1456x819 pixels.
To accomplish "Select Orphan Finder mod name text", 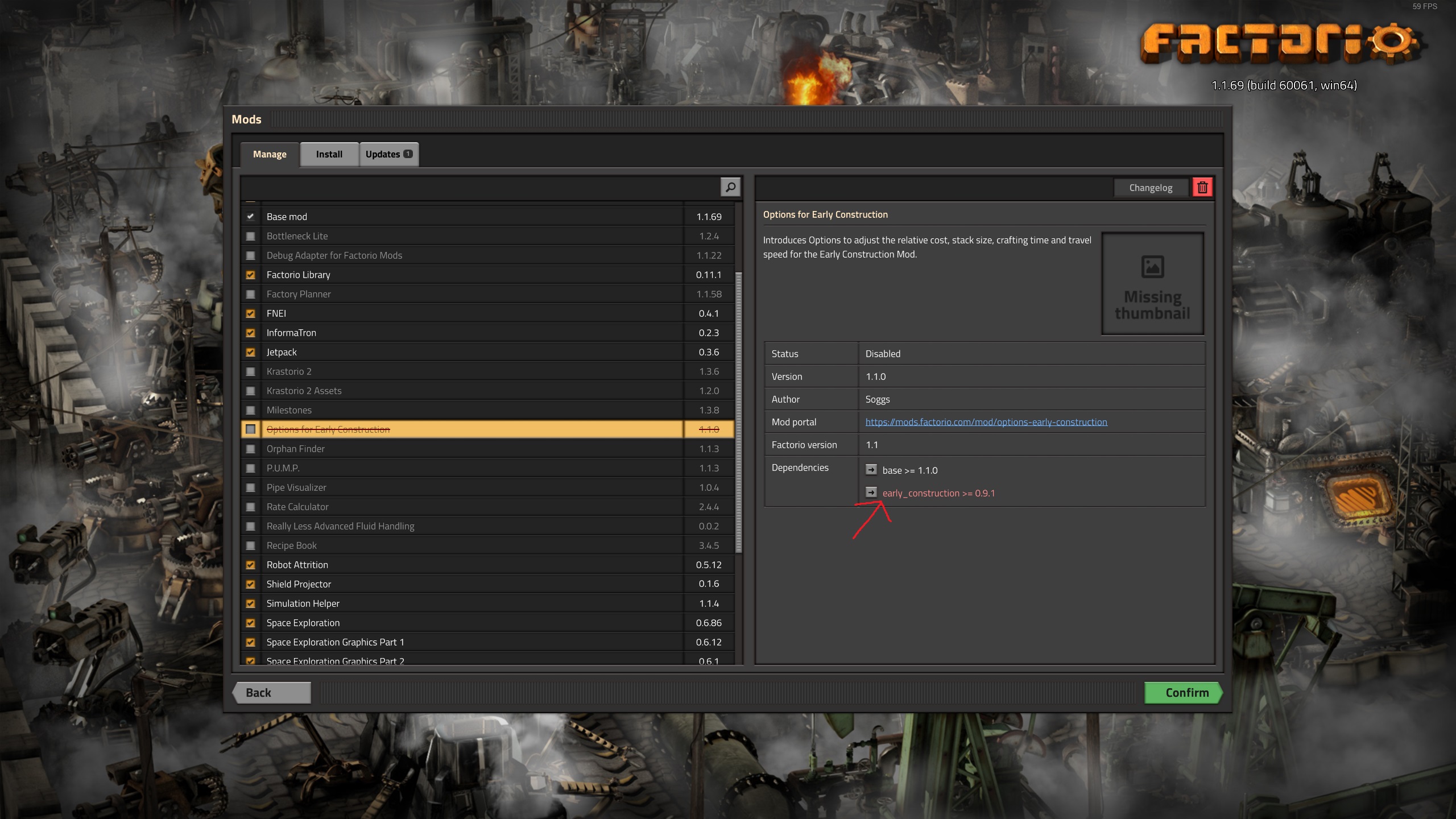I will [x=295, y=449].
